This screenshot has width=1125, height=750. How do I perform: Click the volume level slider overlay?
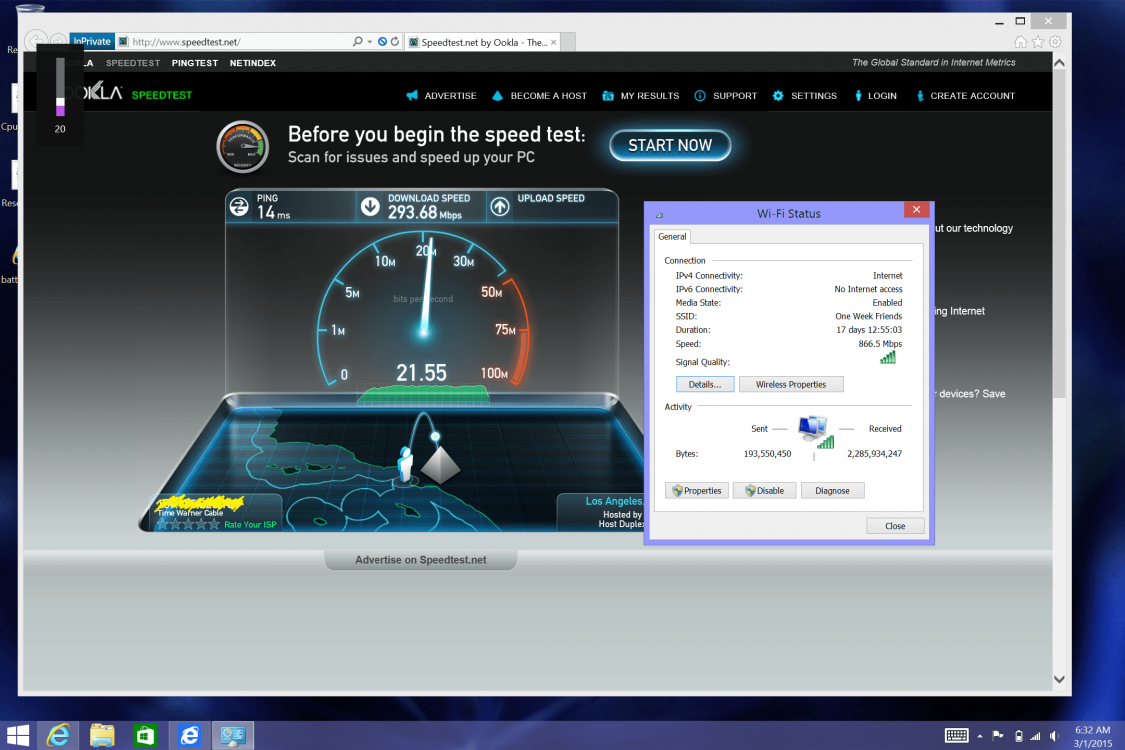pos(60,87)
